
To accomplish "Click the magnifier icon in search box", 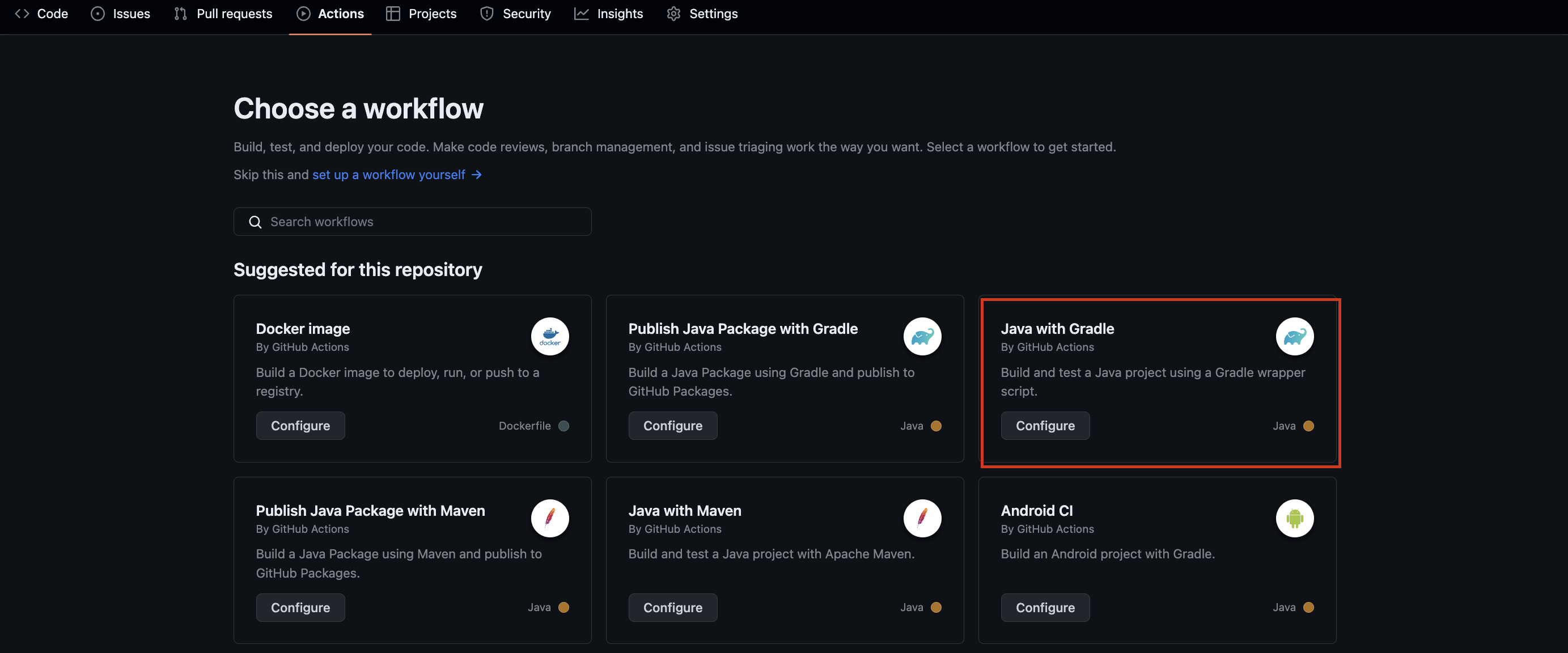I will 255,222.
